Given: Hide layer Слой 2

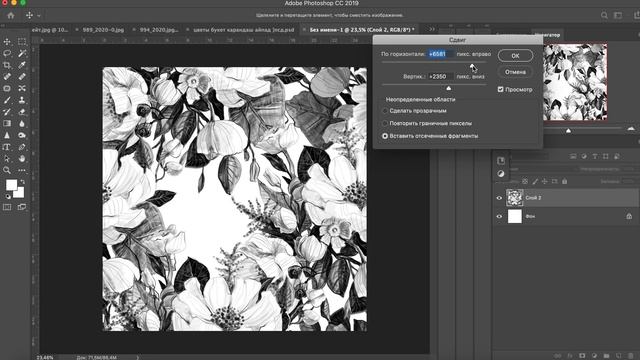Looking at the screenshot, I should click(499, 198).
